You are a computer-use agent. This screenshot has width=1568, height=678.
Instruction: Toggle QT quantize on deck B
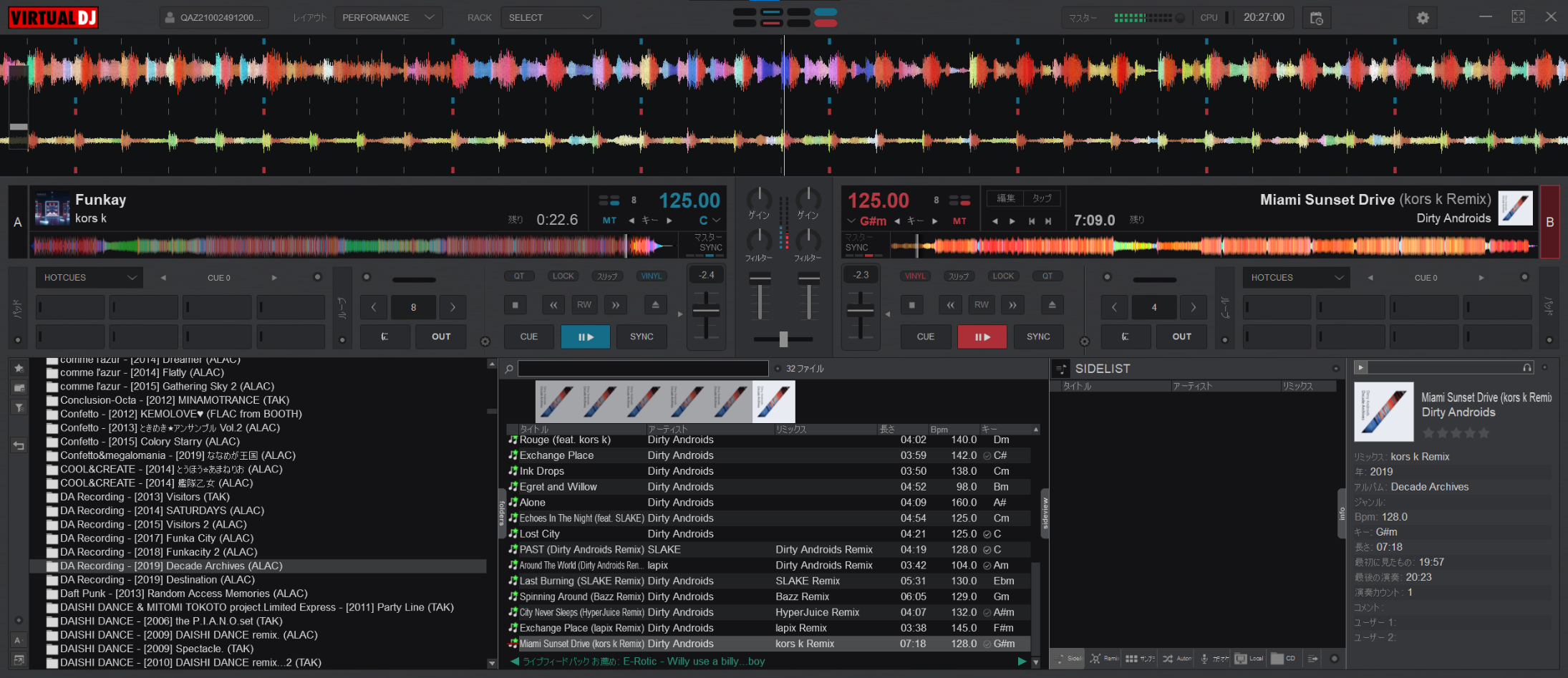(1047, 276)
